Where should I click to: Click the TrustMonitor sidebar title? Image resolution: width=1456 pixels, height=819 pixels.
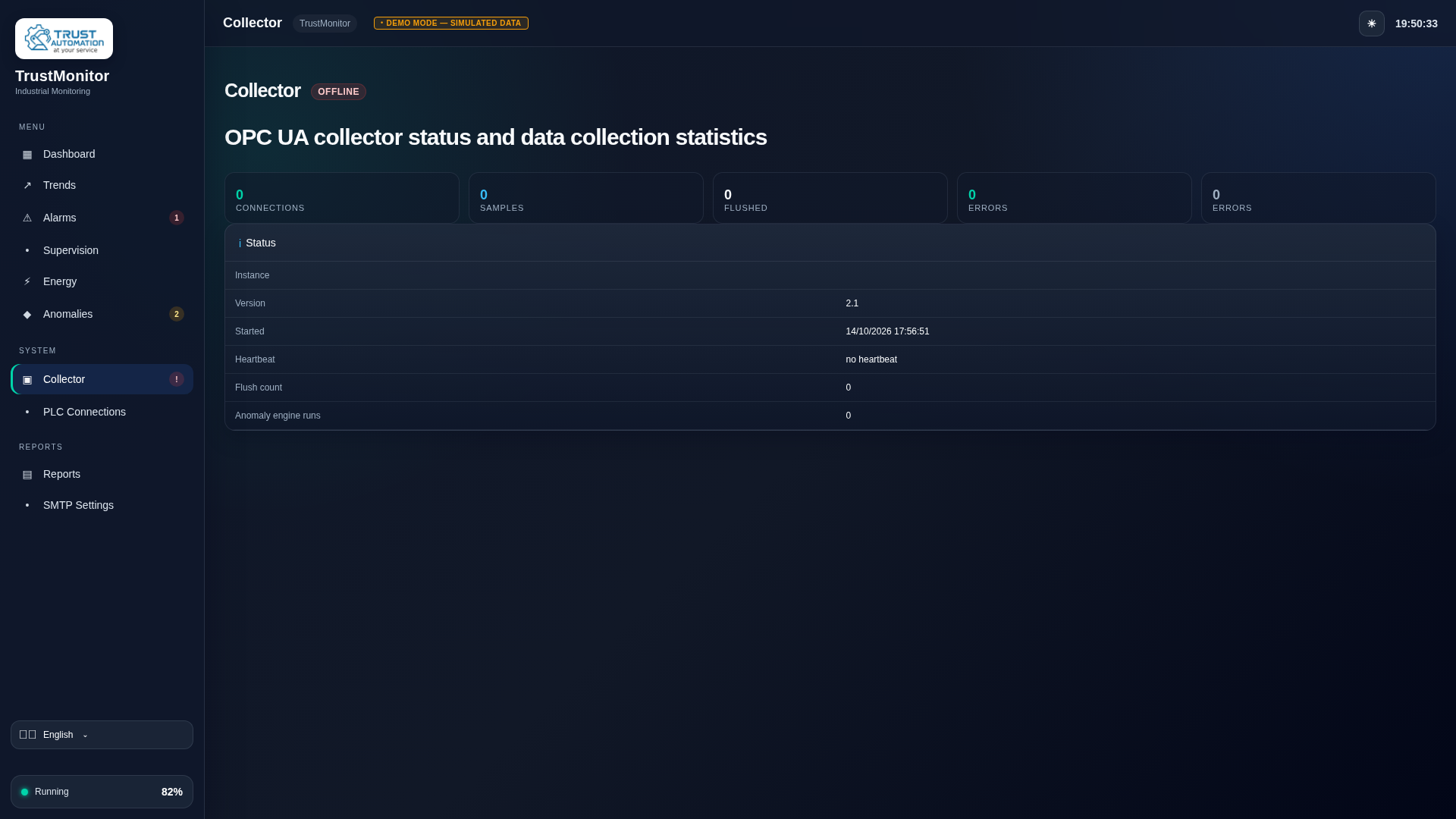tap(62, 76)
